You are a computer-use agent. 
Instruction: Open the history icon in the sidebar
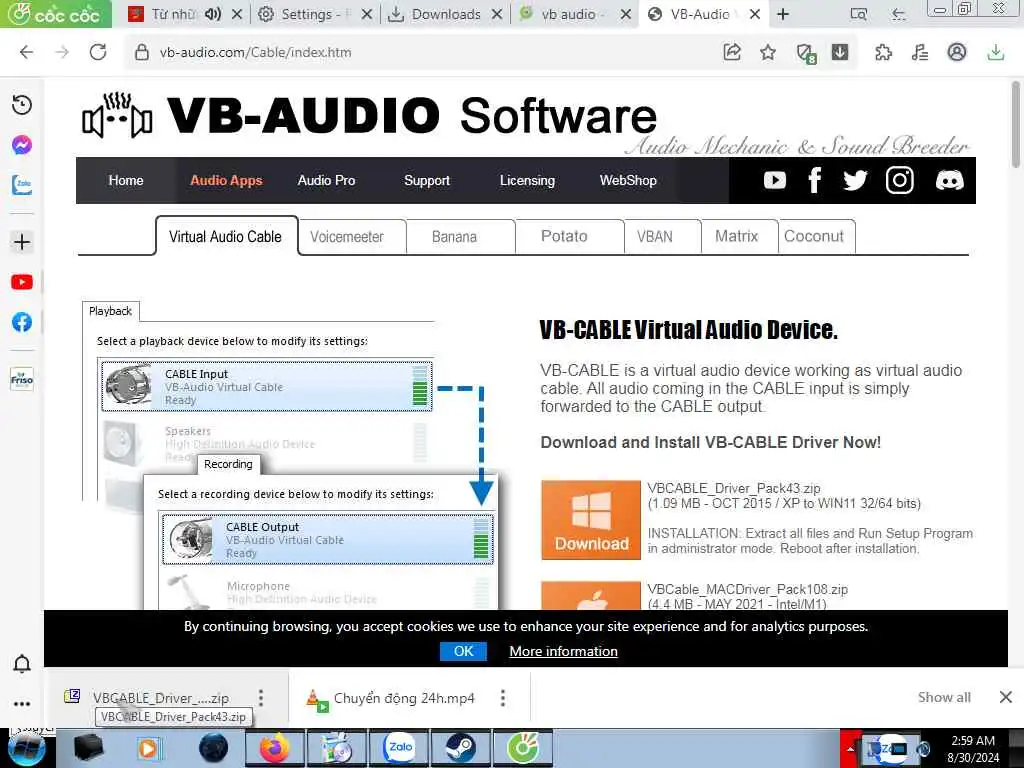coord(22,104)
